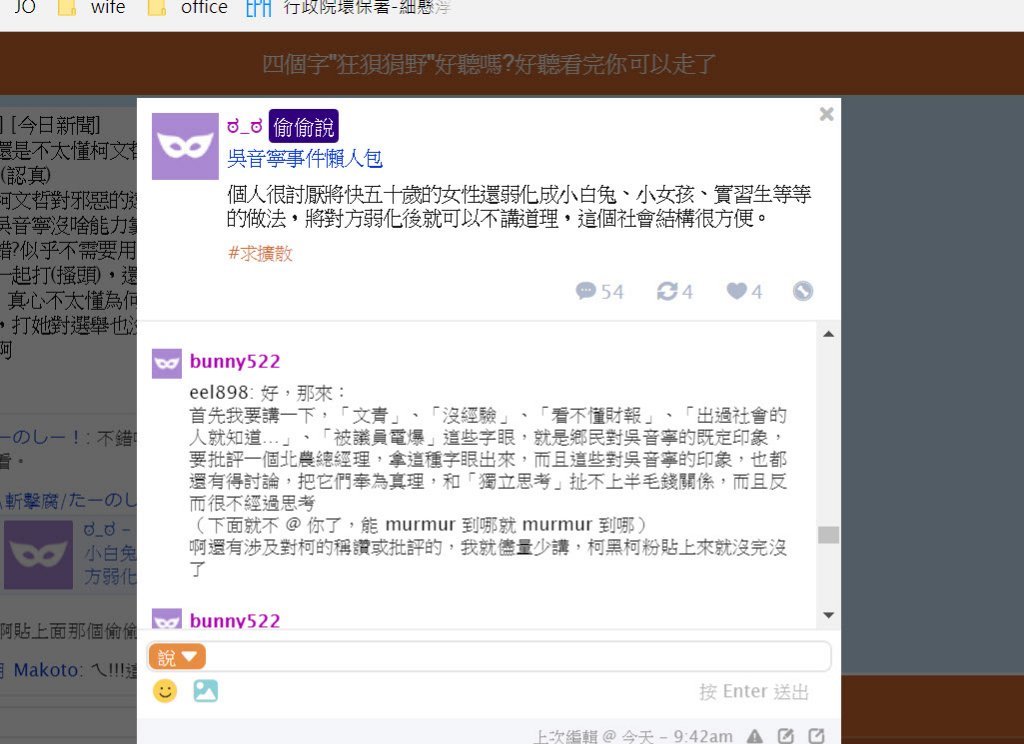This screenshot has width=1024, height=744.
Task: Move the replies scrollbar thumb
Action: point(829,534)
